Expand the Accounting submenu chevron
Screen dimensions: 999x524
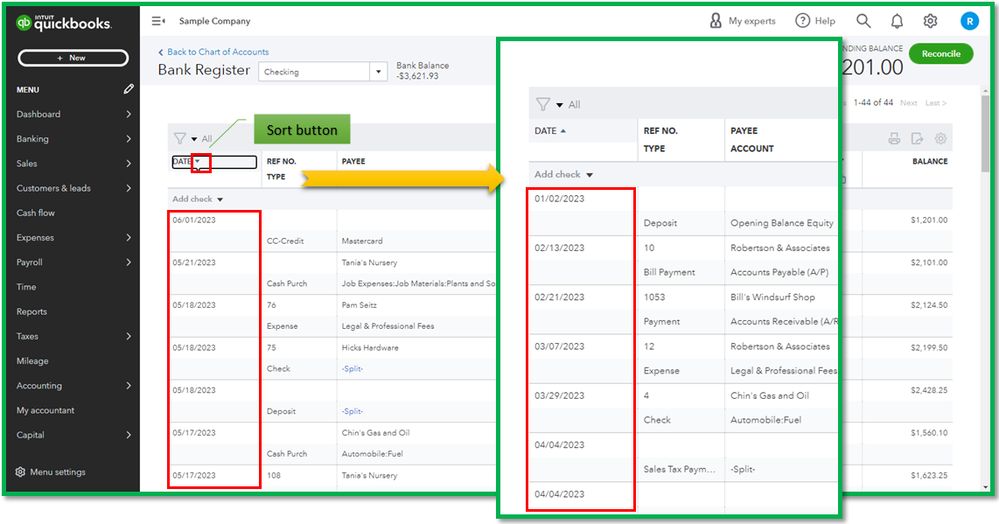point(129,386)
